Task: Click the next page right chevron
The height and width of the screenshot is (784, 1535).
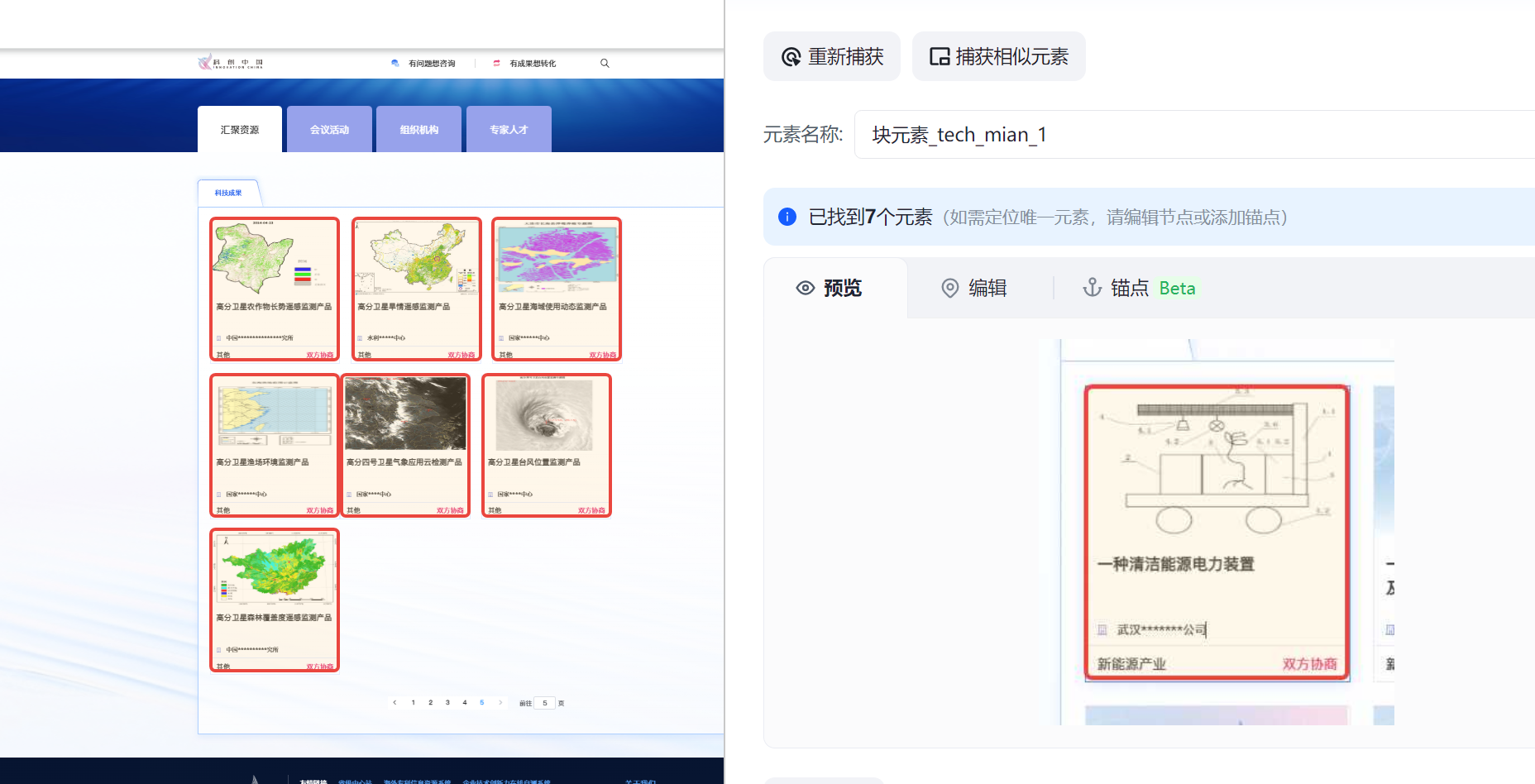Action: coord(500,702)
